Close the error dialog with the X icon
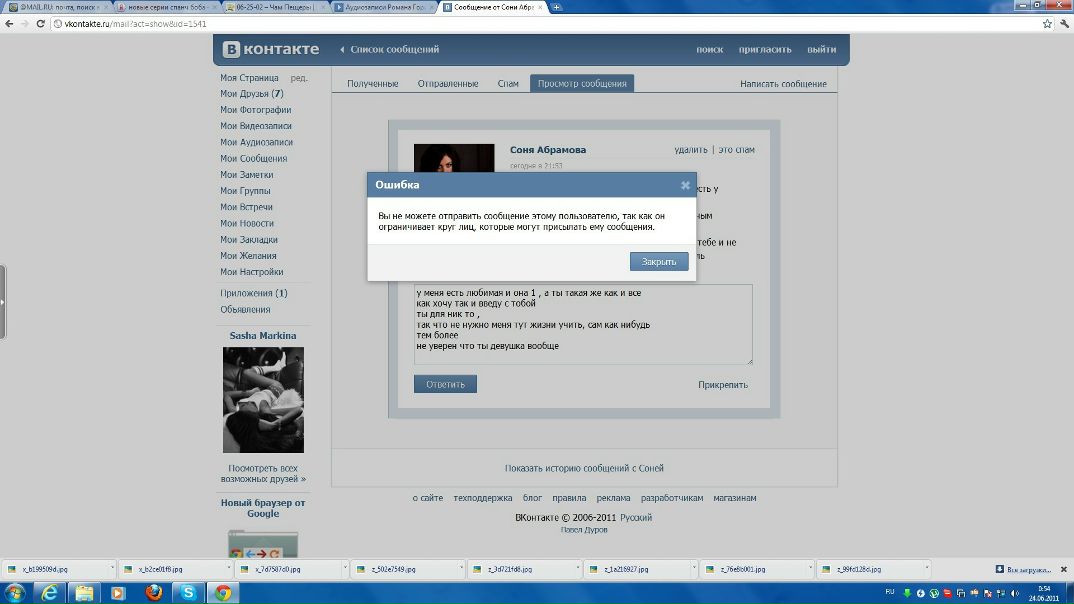Image resolution: width=1074 pixels, height=604 pixels. (685, 185)
